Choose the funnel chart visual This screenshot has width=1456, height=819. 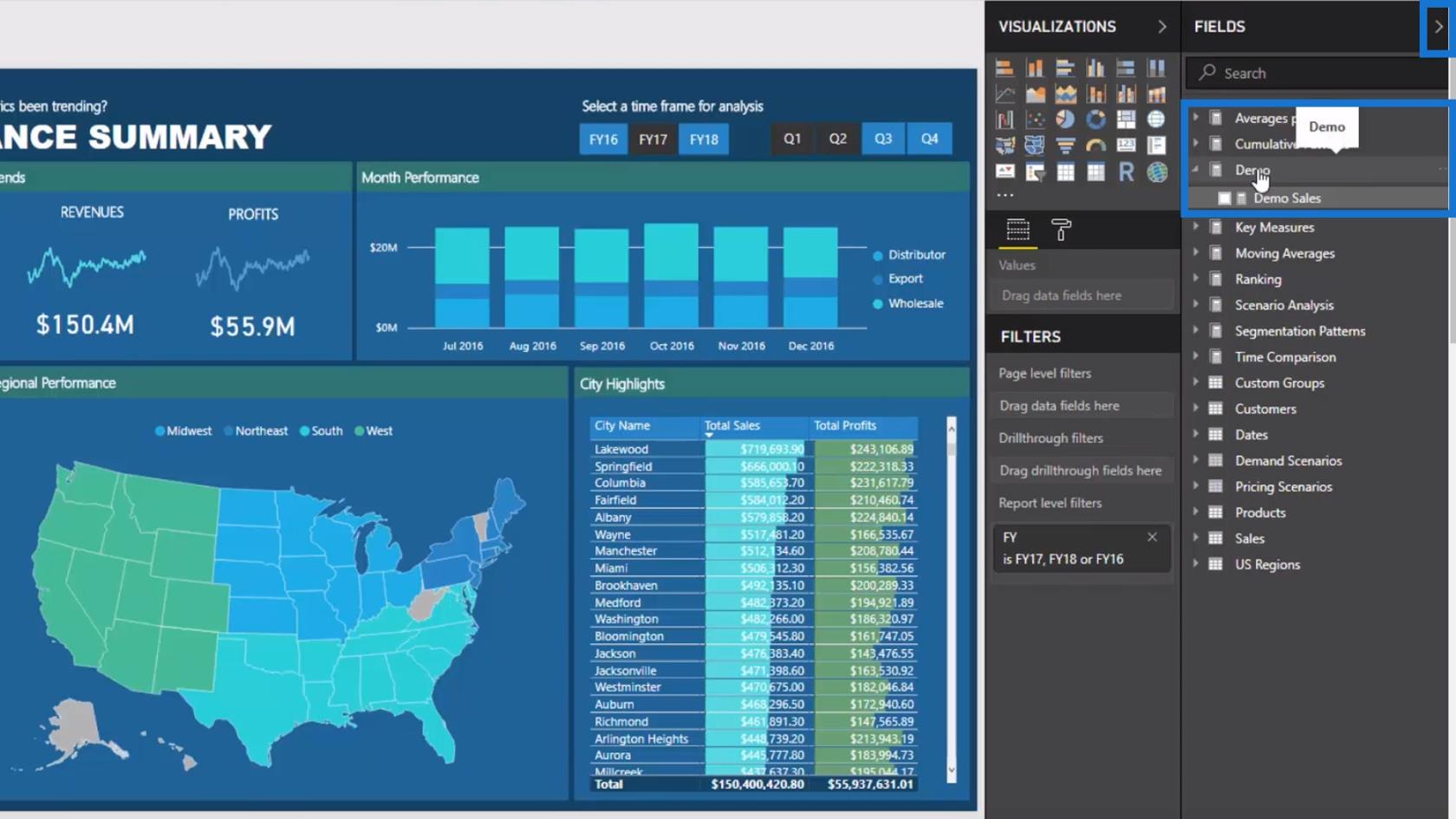[x=1065, y=146]
